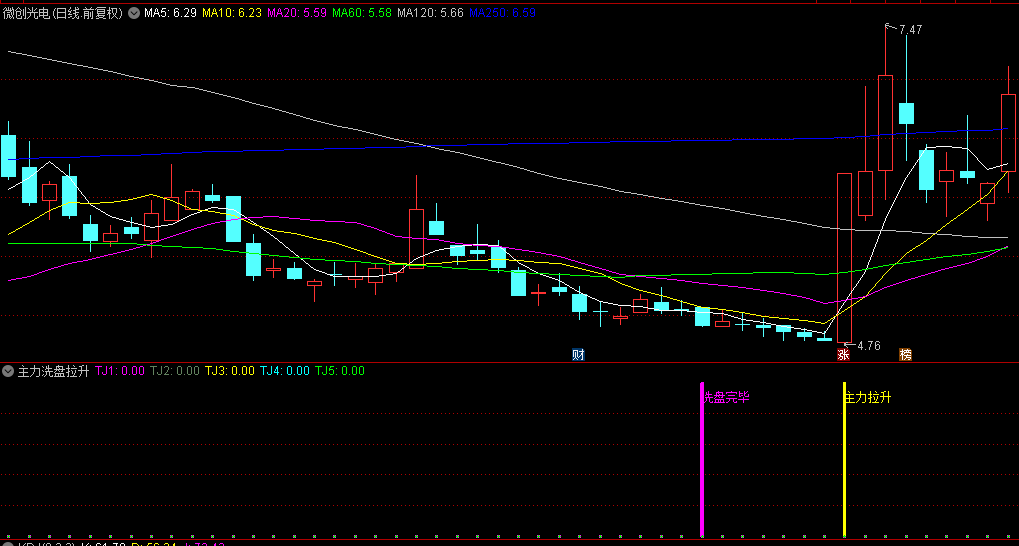Click the yellow 主力拉升 signal bar
Viewport: 1019px width, 546px height.
[844, 460]
